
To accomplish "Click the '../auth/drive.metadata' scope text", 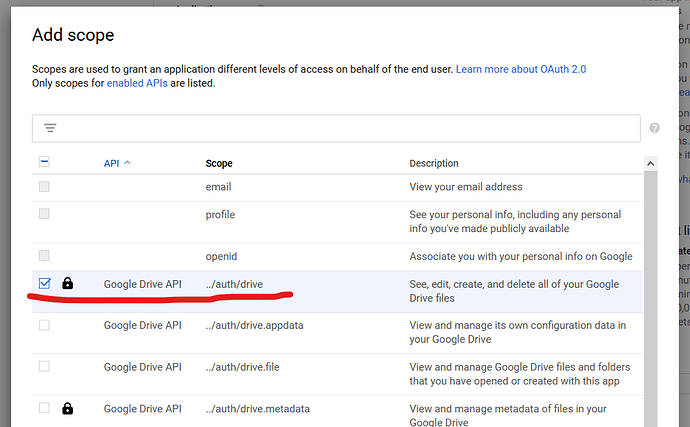I will pyautogui.click(x=257, y=409).
